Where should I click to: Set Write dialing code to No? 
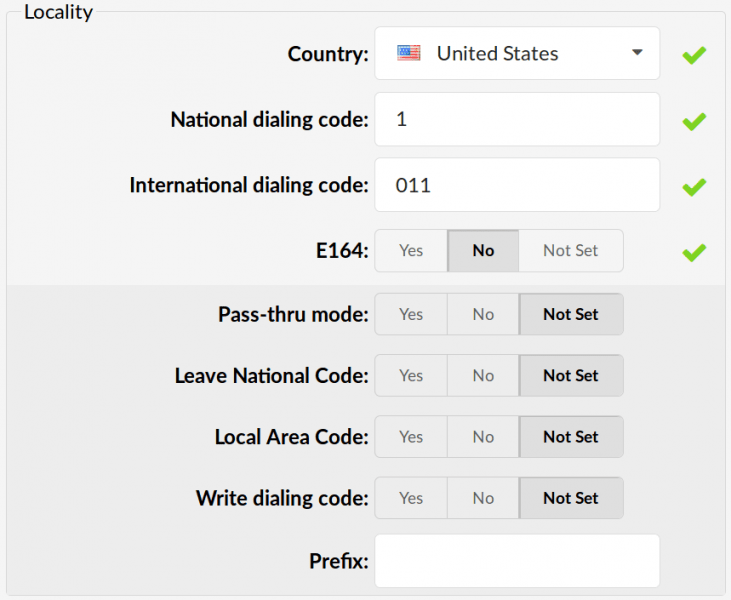(x=483, y=498)
